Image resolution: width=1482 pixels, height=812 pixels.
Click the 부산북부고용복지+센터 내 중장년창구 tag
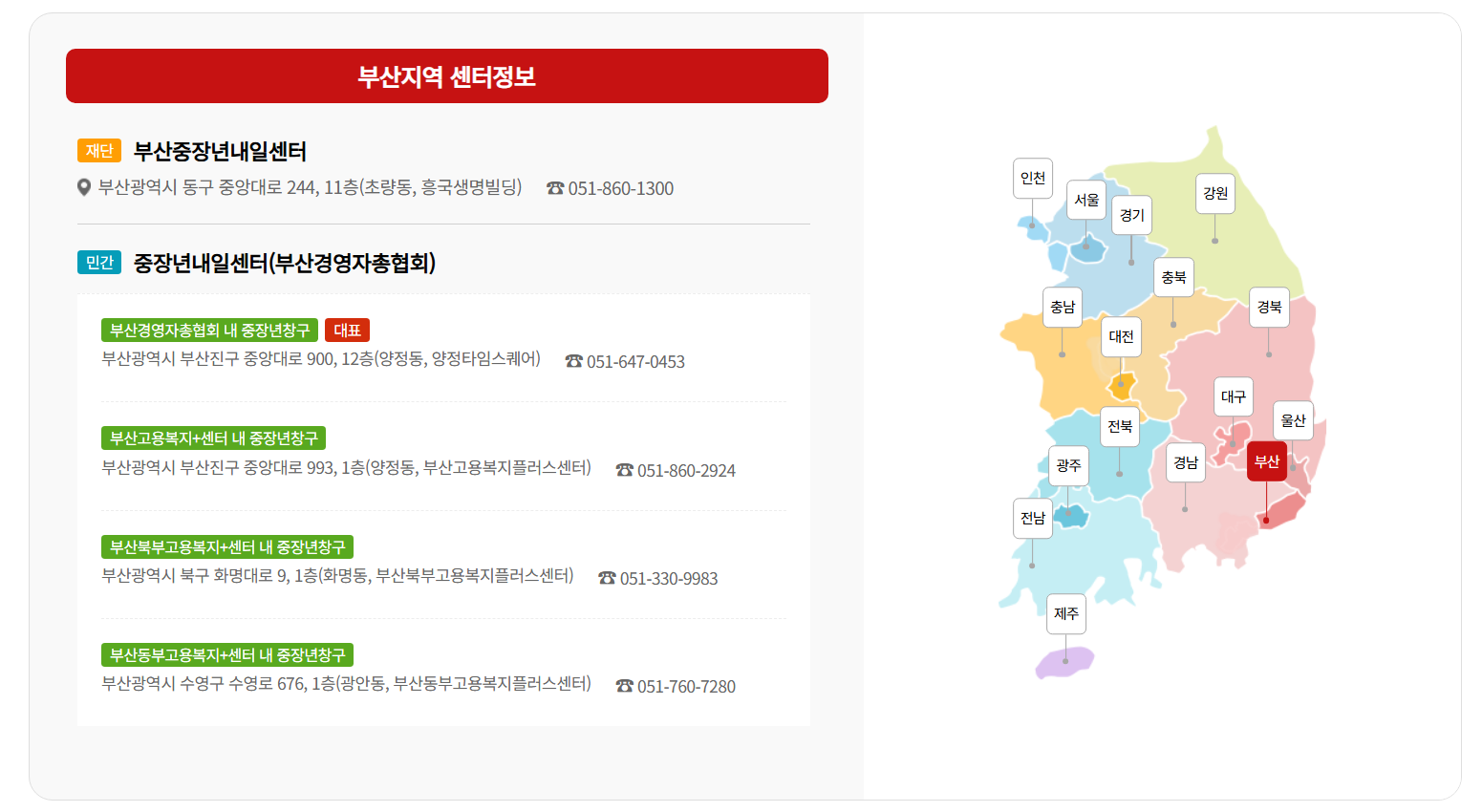(227, 547)
